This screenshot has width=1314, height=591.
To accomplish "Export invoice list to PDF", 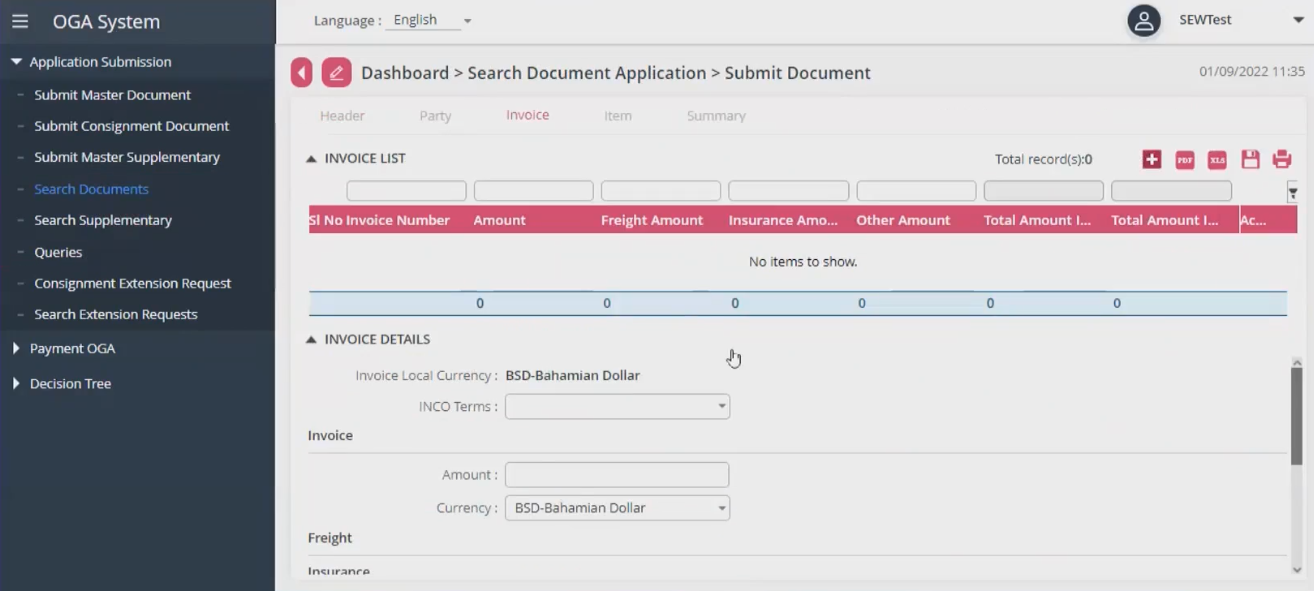I will pos(1184,159).
